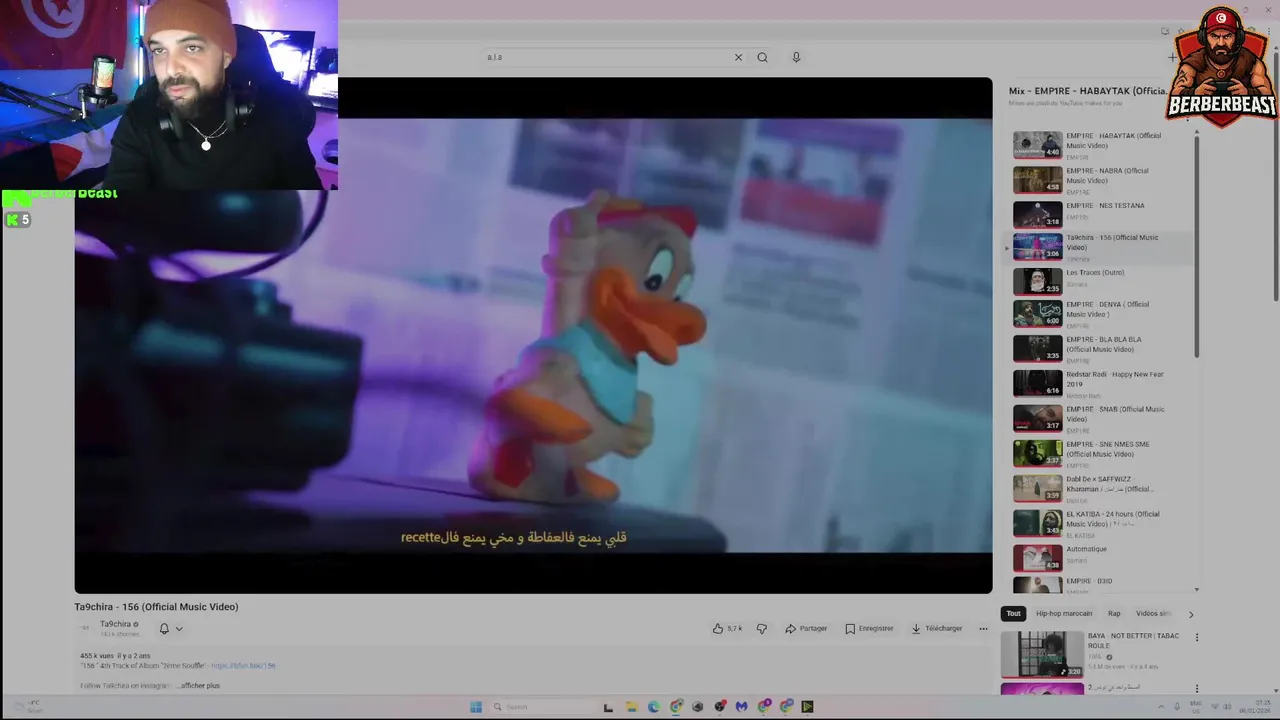Open the Windows Start menu
This screenshot has height=720, width=1280.
pyautogui.click(x=476, y=707)
